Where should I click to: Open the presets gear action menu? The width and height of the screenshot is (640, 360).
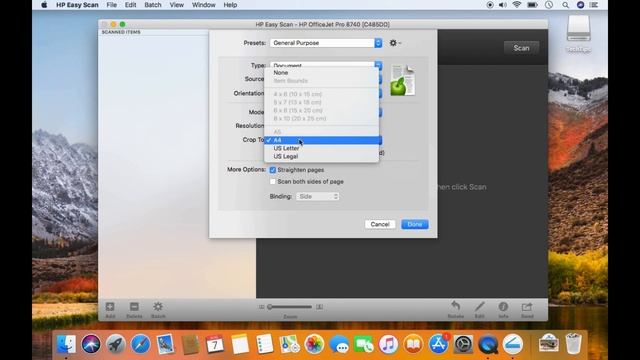(395, 43)
